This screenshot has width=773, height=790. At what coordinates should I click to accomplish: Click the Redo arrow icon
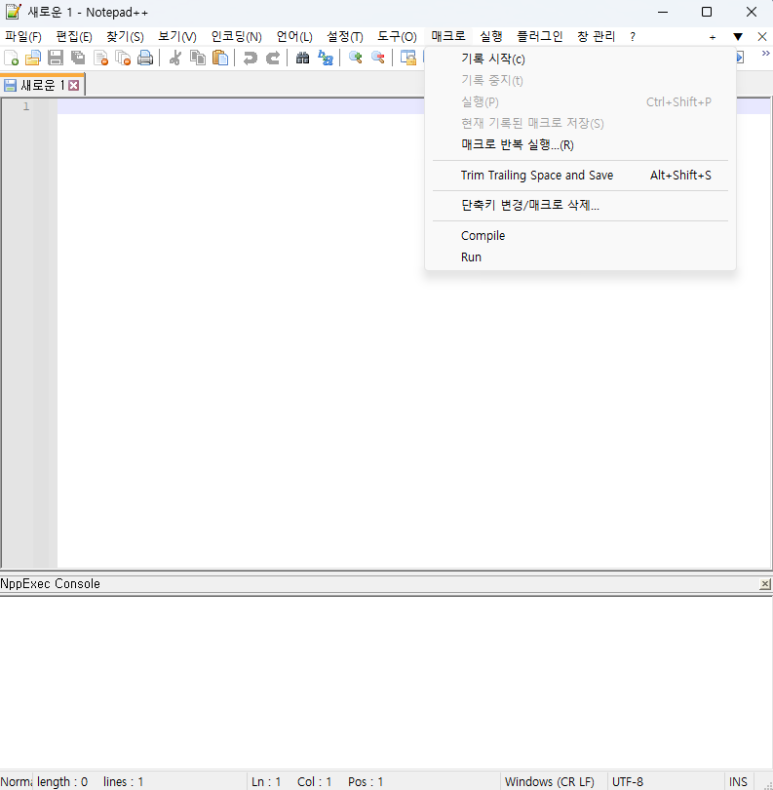coord(273,58)
